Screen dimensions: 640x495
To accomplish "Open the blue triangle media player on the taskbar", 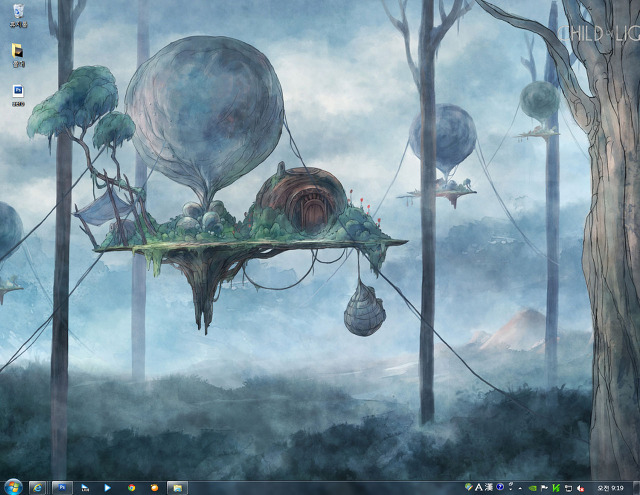I will click(107, 488).
